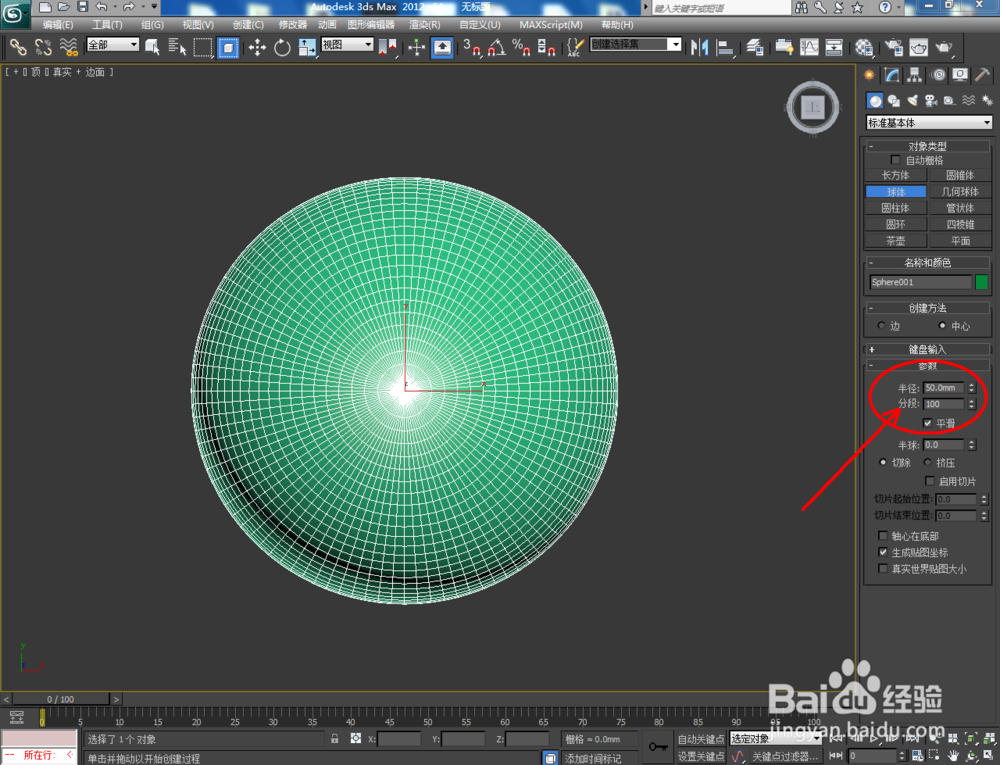The image size is (1000, 765).
Task: Select the Shapes creation category
Action: (893, 101)
